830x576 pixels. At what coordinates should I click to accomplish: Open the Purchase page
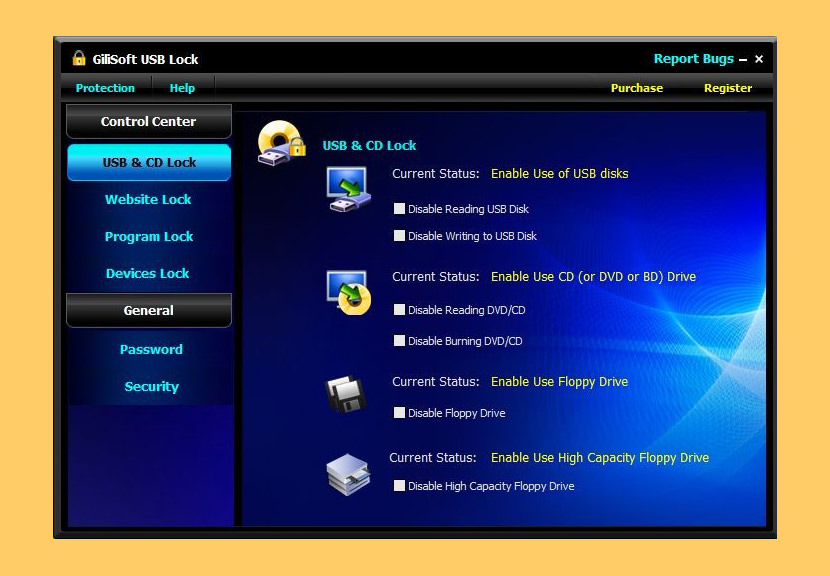pos(637,88)
